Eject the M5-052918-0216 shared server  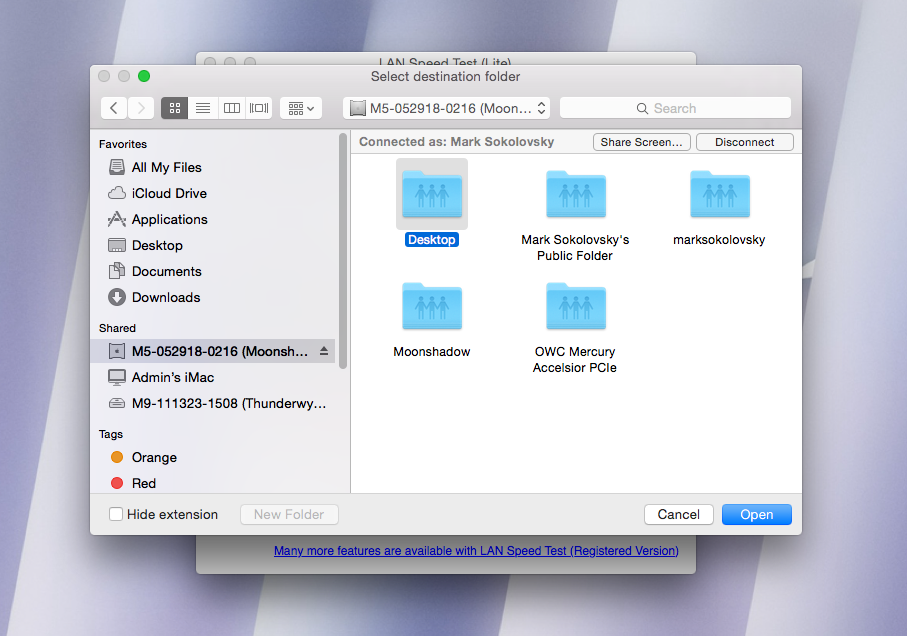click(323, 351)
